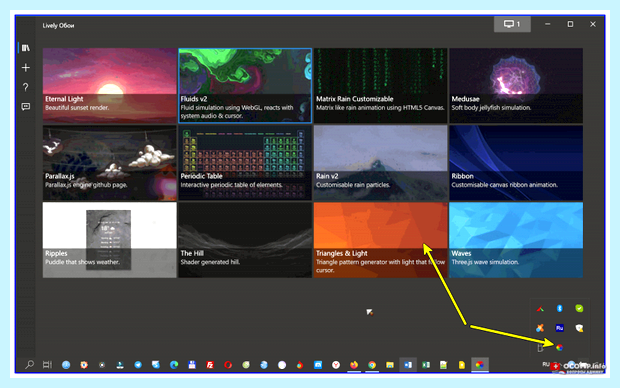The width and height of the screenshot is (620, 388).
Task: Launch FileZilla from the taskbar
Action: click(210, 365)
